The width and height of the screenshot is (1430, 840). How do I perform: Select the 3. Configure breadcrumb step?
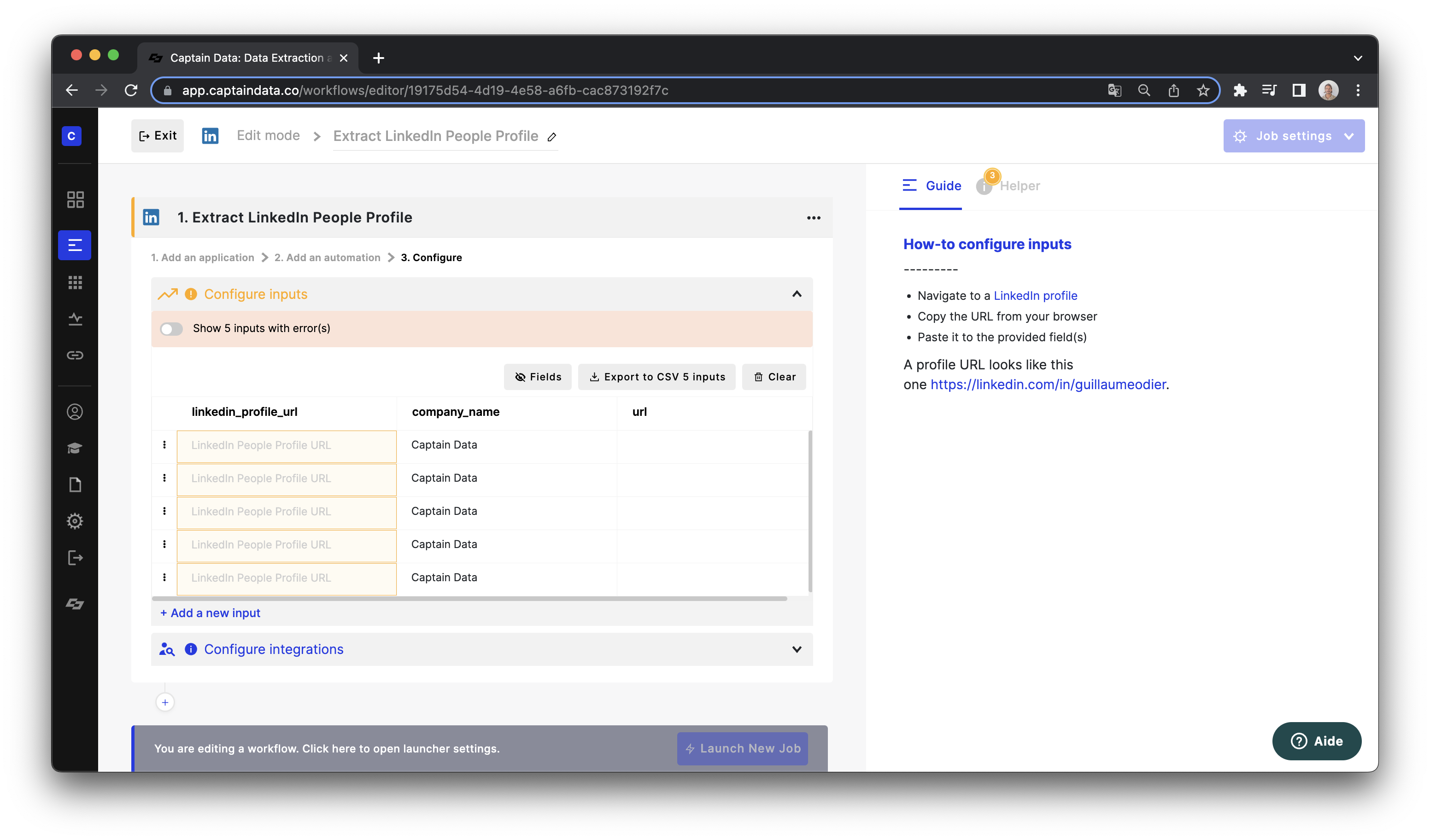click(431, 257)
